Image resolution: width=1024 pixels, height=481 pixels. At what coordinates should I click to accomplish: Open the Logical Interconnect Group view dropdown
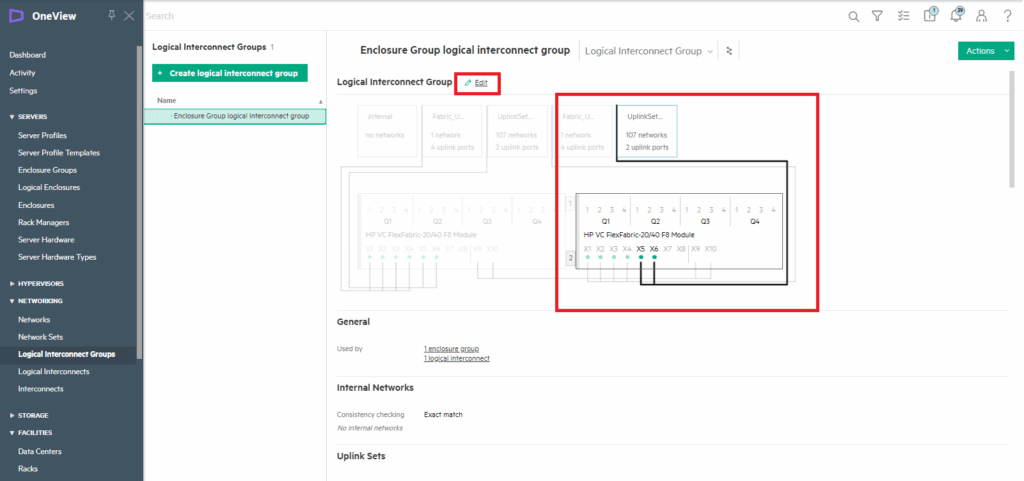(x=648, y=51)
